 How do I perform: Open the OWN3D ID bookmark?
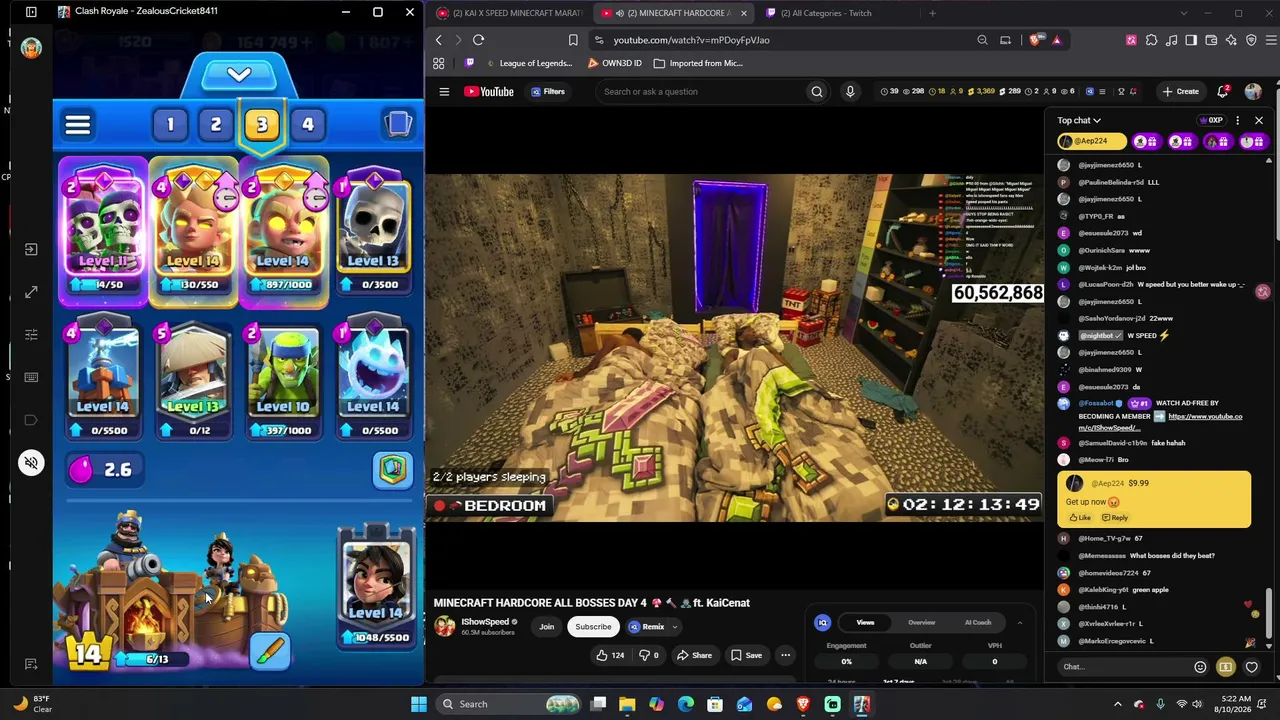615,63
